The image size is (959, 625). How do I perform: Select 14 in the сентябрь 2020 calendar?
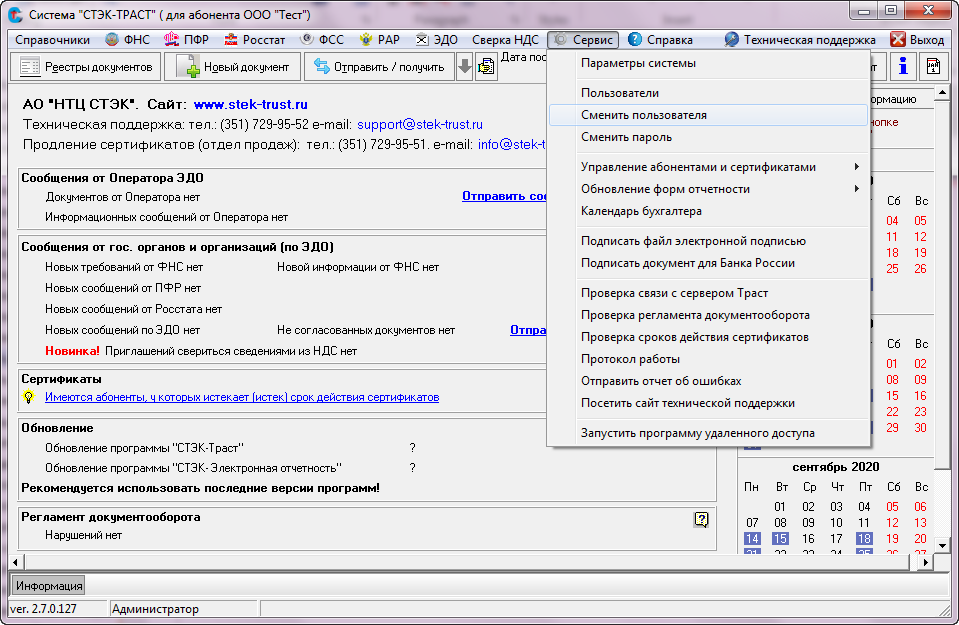click(x=752, y=539)
